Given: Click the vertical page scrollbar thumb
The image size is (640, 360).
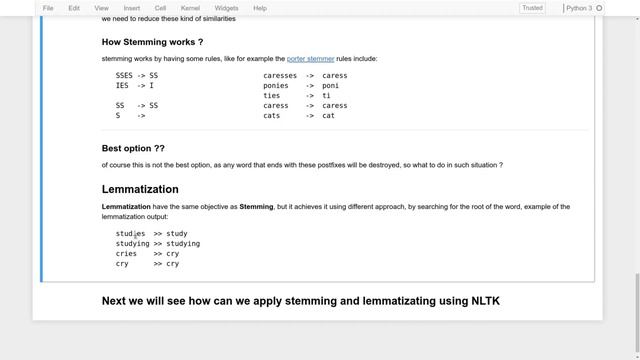Looking at the screenshot, I should [x=637, y=312].
